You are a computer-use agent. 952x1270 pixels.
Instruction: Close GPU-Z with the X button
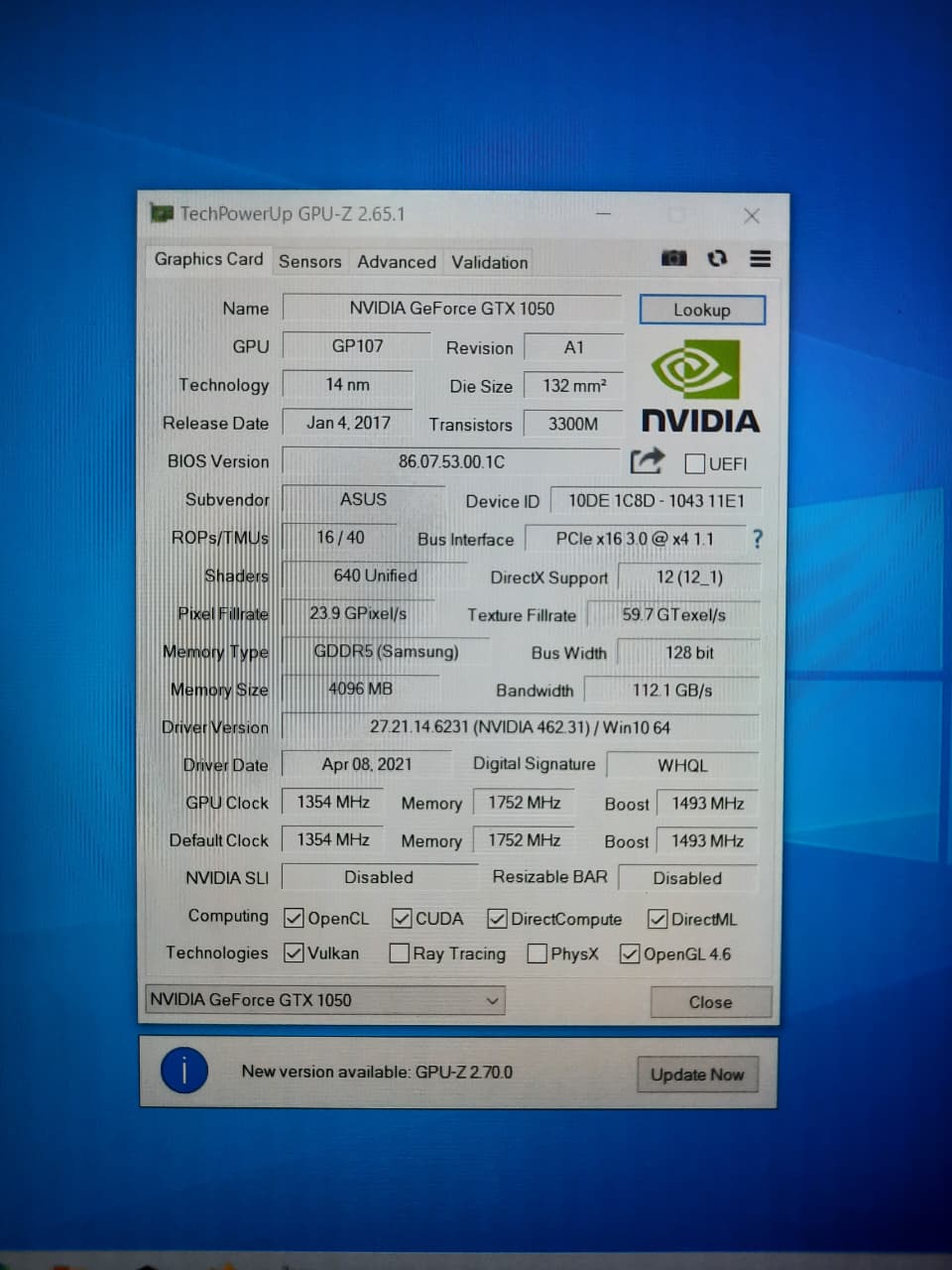point(752,215)
